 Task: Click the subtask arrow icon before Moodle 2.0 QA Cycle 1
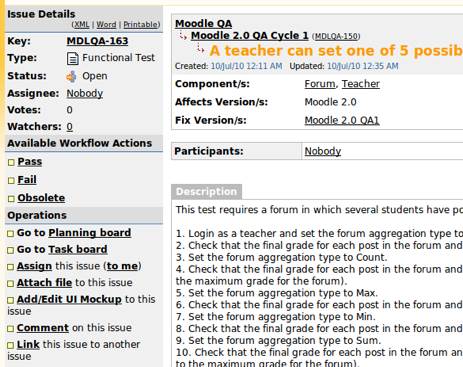tap(183, 35)
